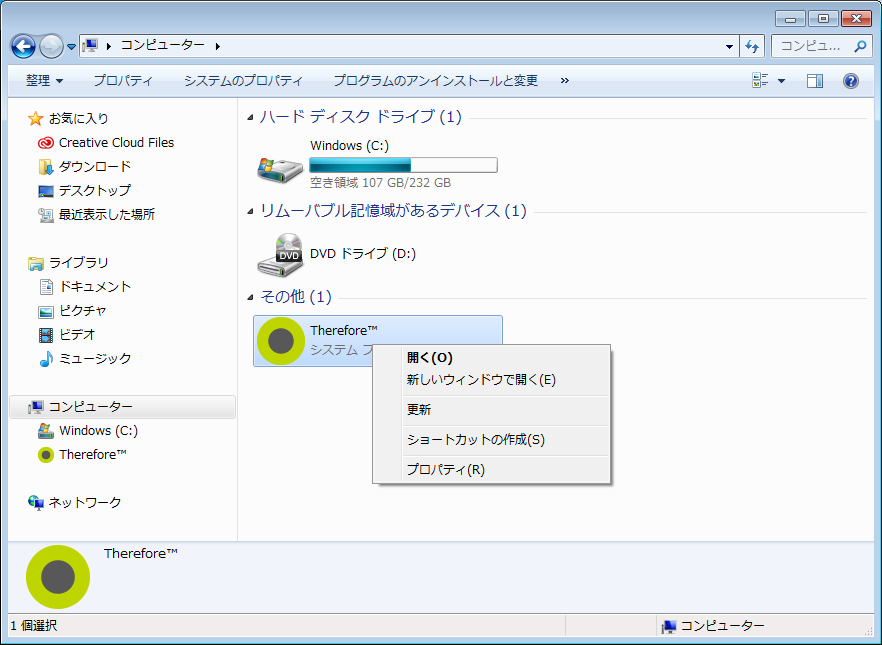Open Therefore™ in the navigation pane
882x645 pixels.
pos(93,454)
